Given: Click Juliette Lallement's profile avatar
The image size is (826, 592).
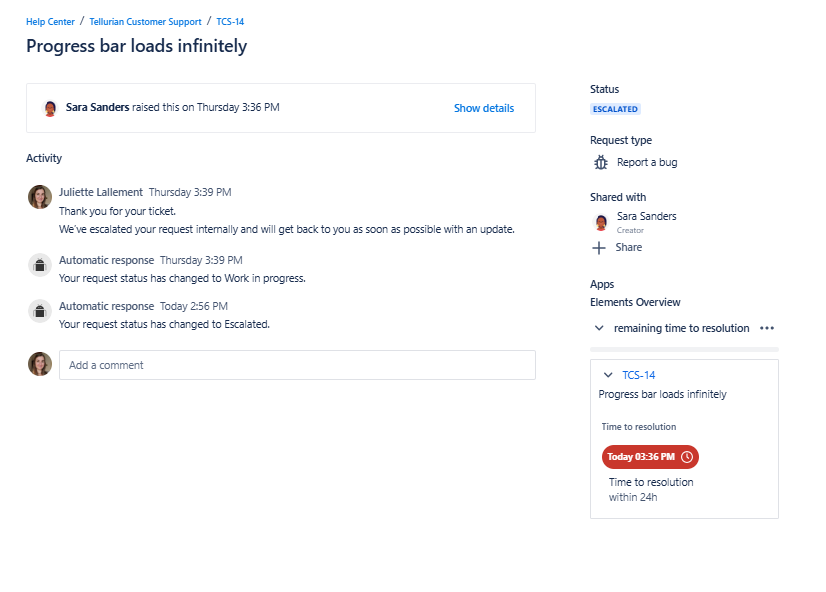Looking at the screenshot, I should (39, 196).
